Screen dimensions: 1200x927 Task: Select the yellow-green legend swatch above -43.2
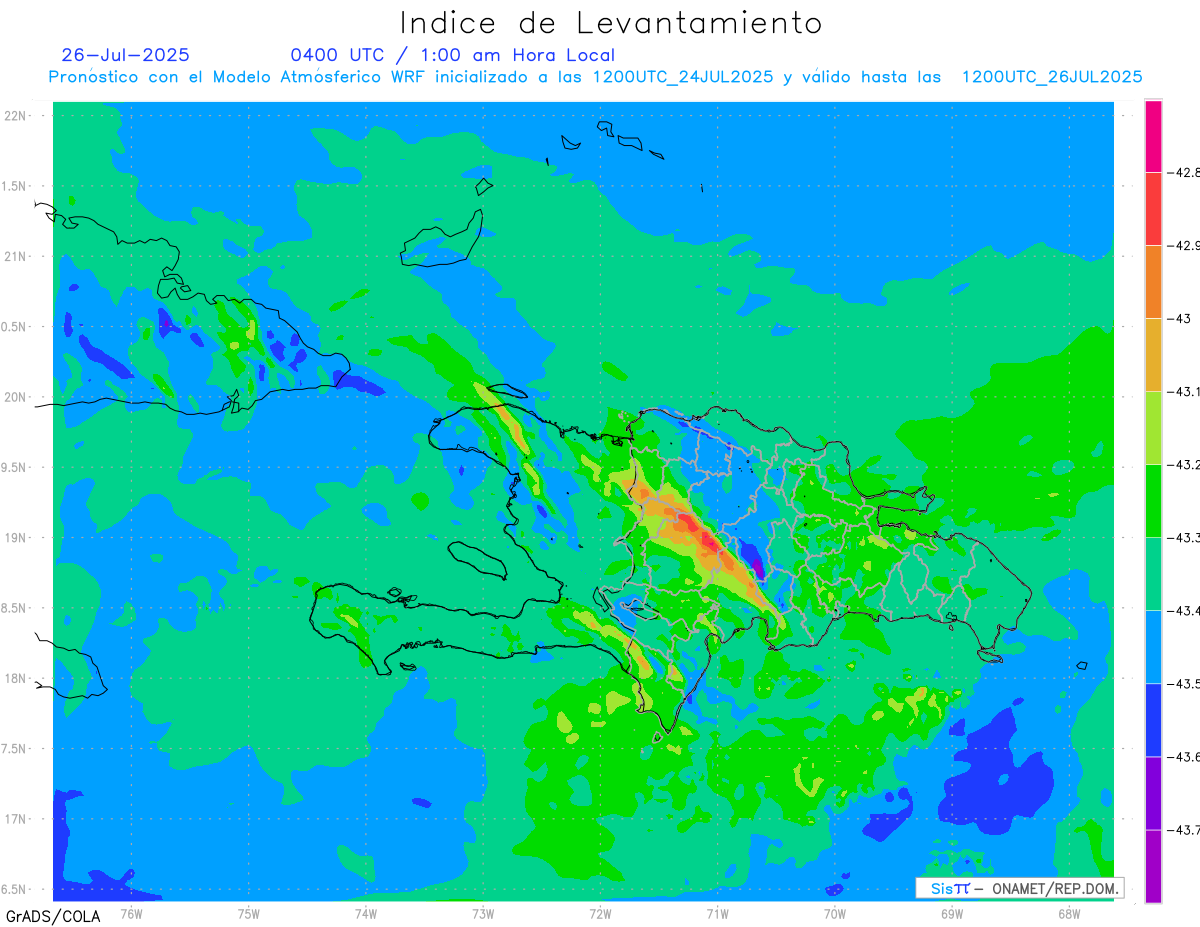(x=1153, y=428)
